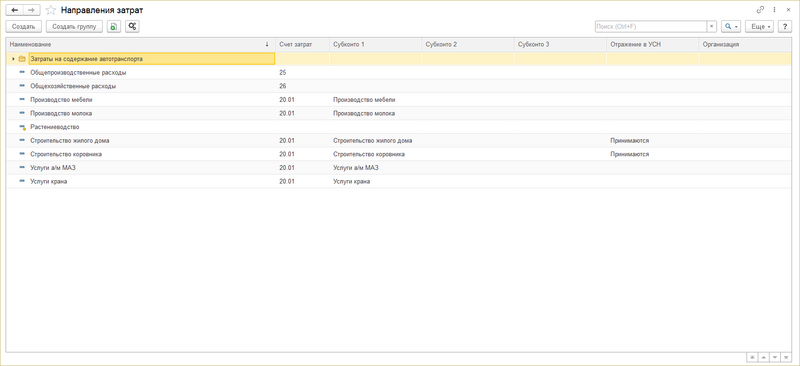The image size is (800, 366).
Task: Select the Общехозяйственные расходы name
Action: click(x=73, y=86)
